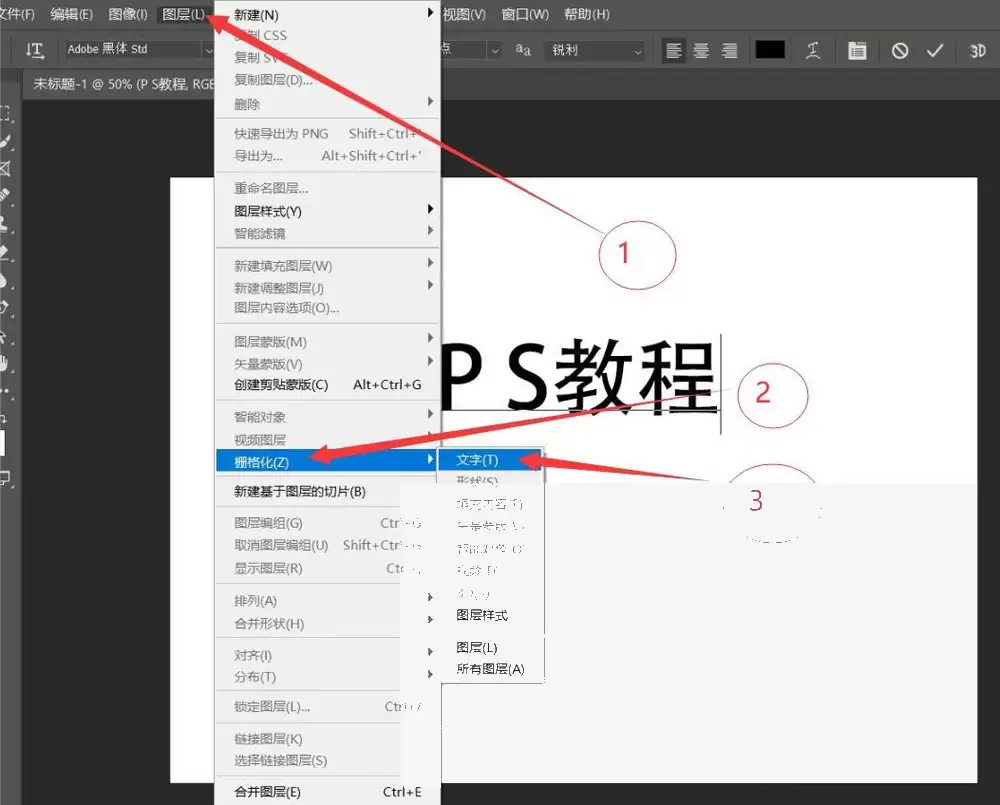Choose 创建剪贴蒙版(C)
Viewport: 1000px width, 805px height.
tap(328, 385)
